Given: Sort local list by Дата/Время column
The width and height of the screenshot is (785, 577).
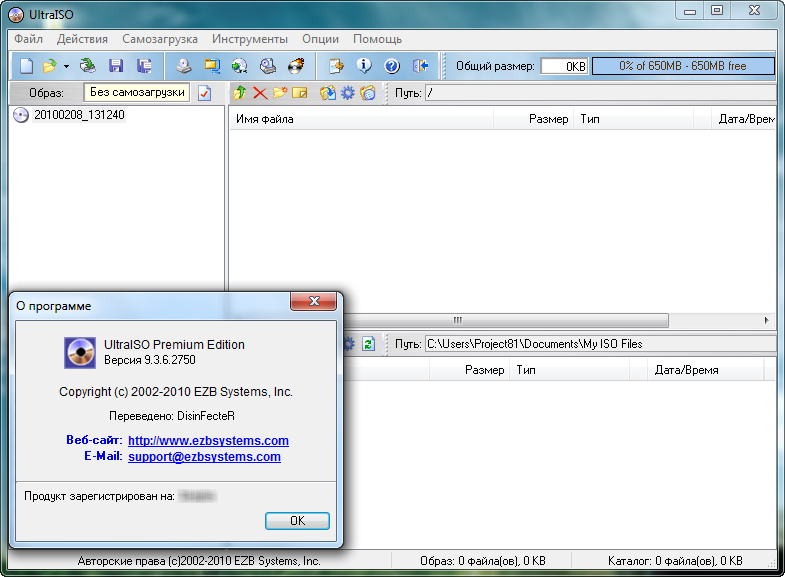Looking at the screenshot, I should 705,370.
